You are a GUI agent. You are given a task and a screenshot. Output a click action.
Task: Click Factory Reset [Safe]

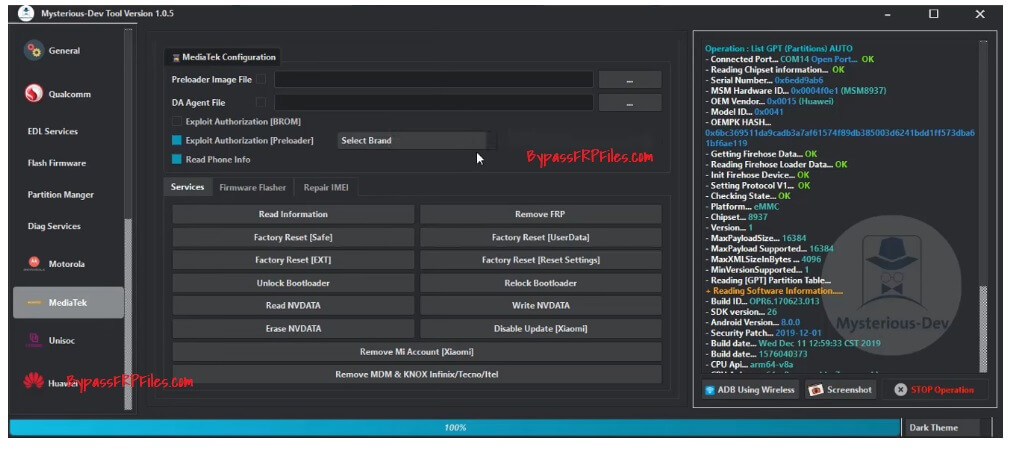293,238
